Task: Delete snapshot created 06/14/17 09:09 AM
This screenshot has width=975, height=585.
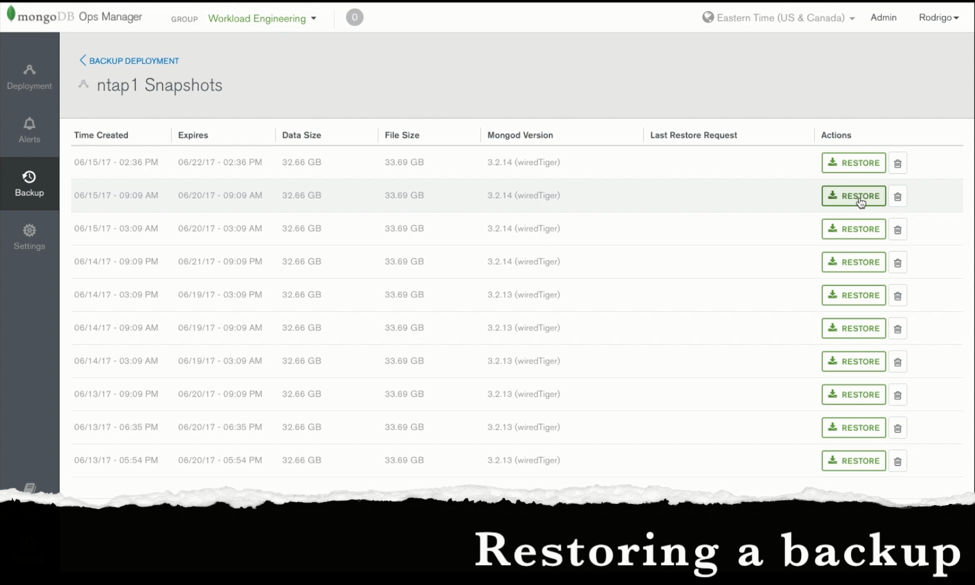Action: [x=897, y=329]
